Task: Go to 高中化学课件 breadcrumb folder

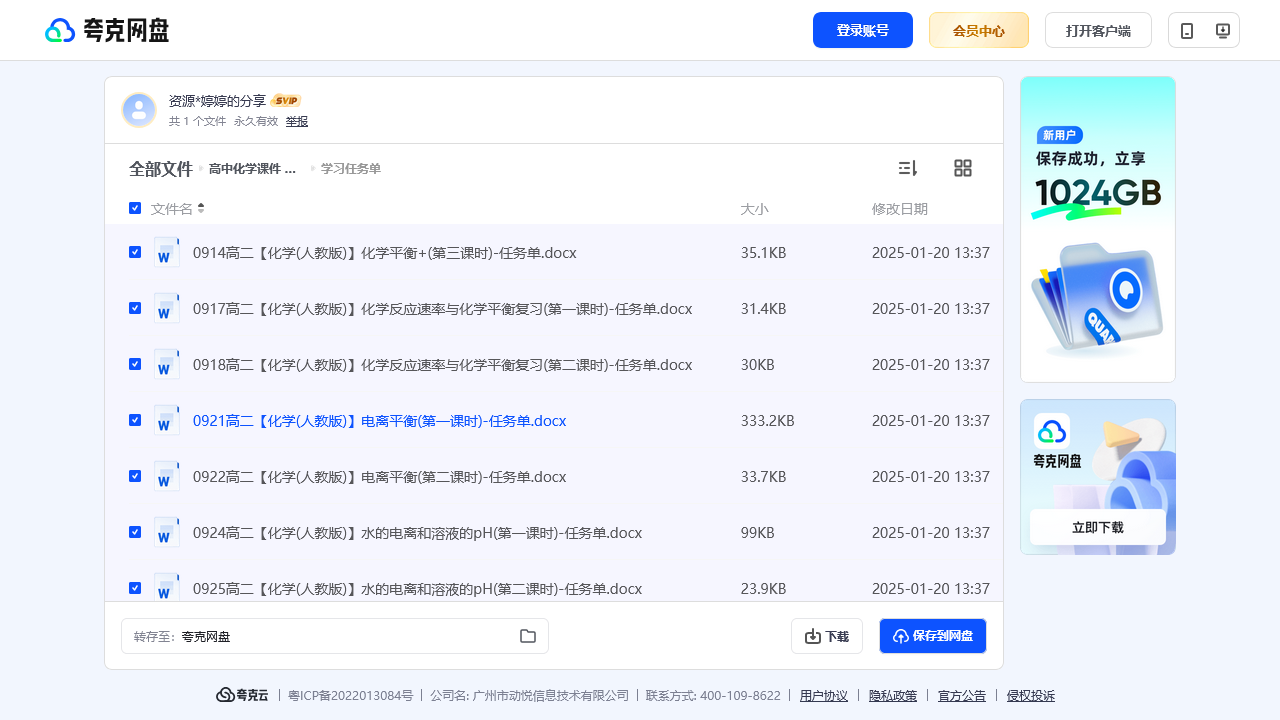Action: coord(253,169)
